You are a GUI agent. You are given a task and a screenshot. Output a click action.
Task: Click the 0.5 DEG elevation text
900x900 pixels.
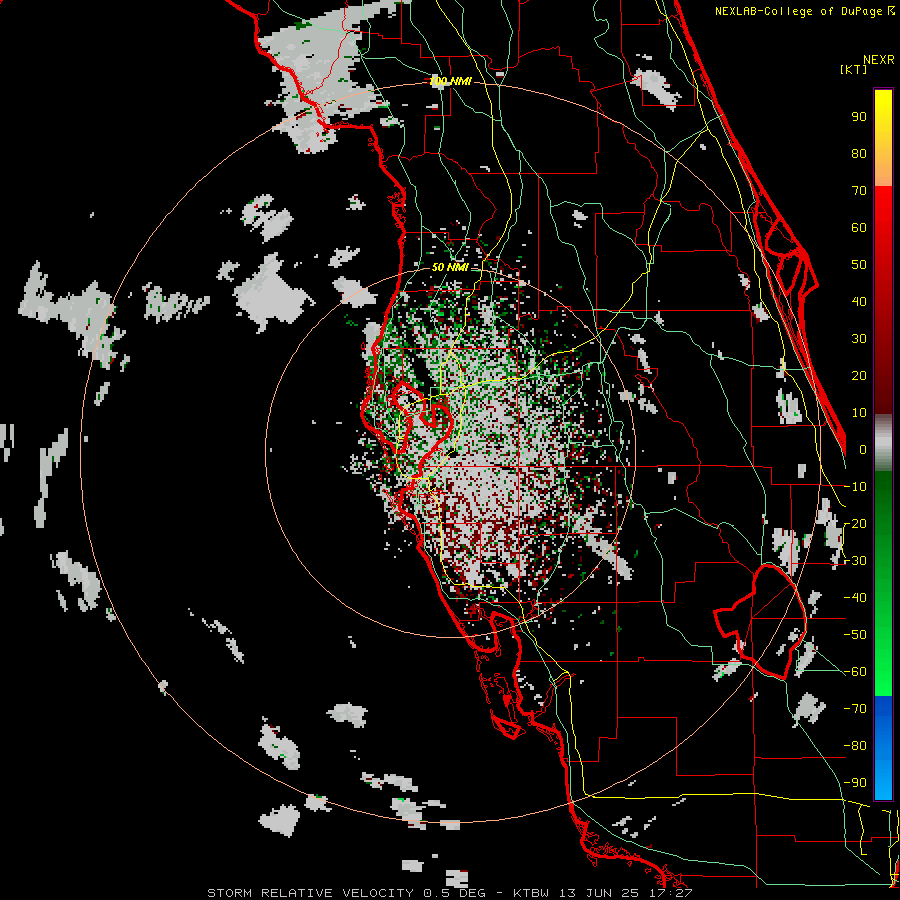click(455, 893)
